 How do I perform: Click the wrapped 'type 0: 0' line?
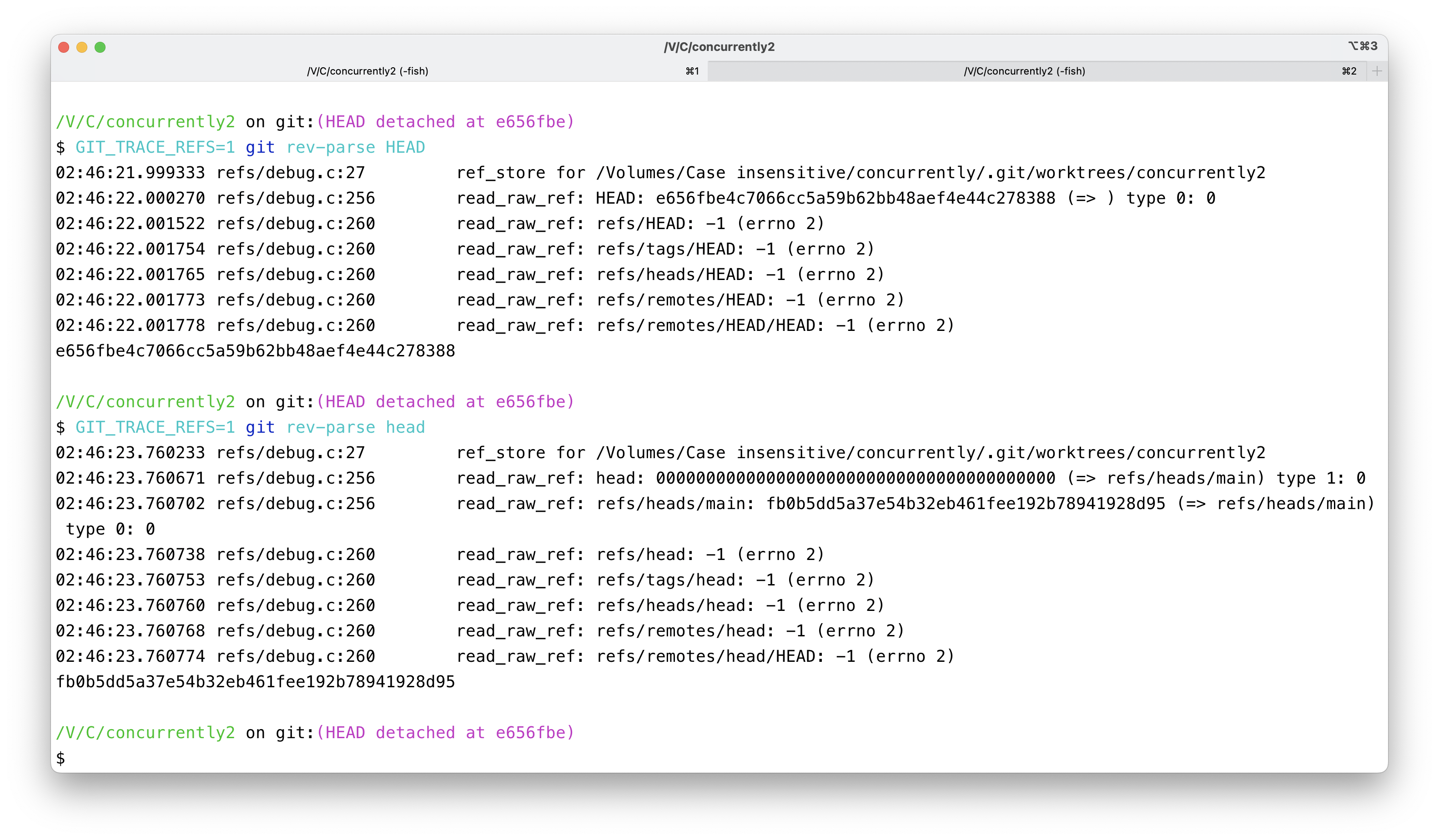110,529
